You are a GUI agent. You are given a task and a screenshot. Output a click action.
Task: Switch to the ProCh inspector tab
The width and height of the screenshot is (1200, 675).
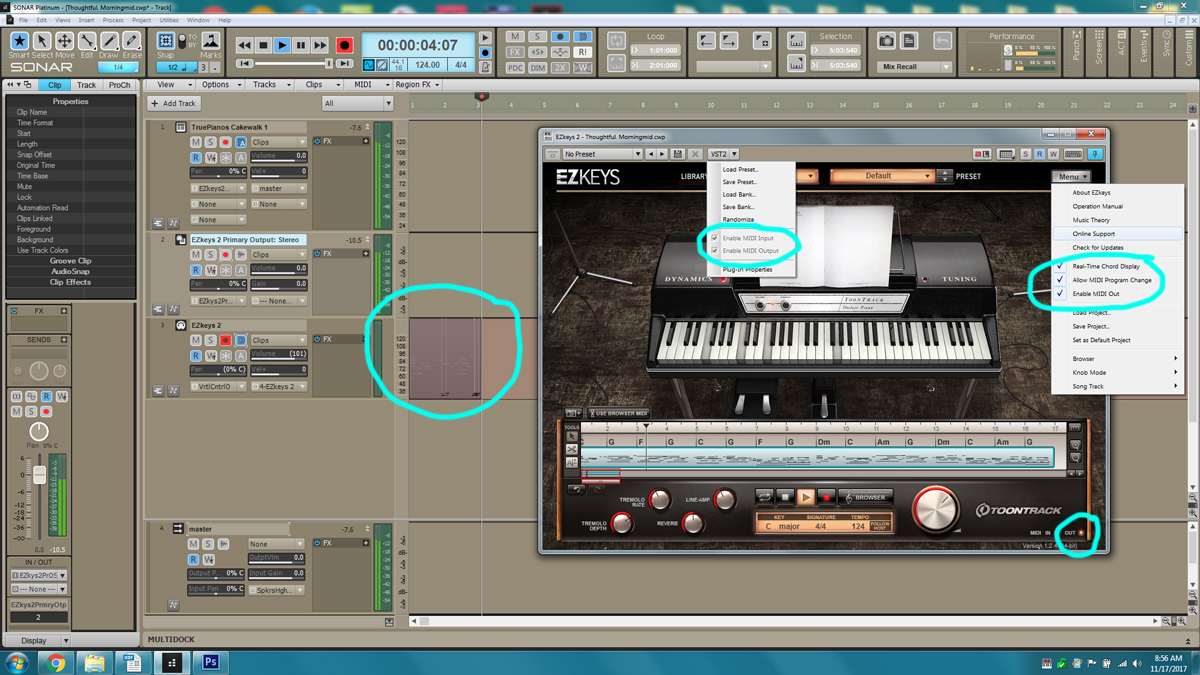pos(119,85)
